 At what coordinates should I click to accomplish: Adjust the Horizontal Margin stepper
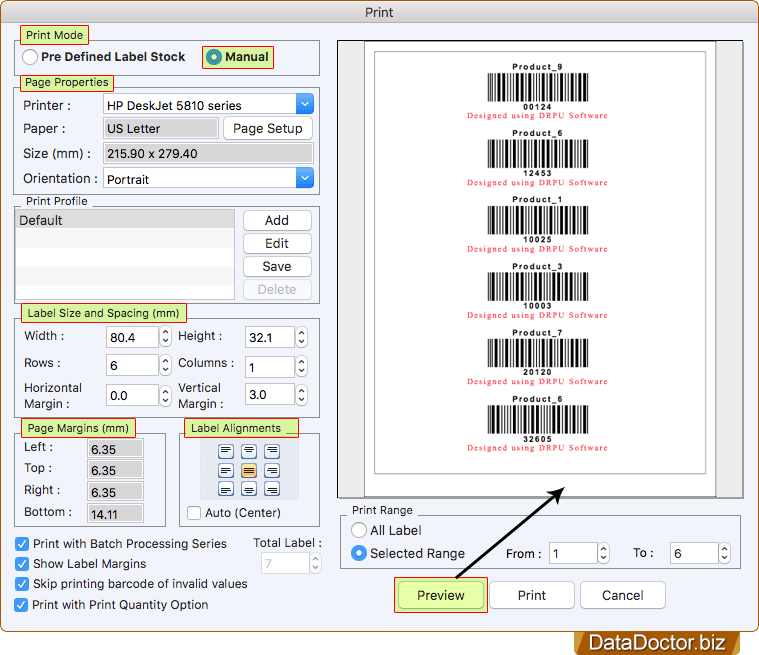point(166,395)
